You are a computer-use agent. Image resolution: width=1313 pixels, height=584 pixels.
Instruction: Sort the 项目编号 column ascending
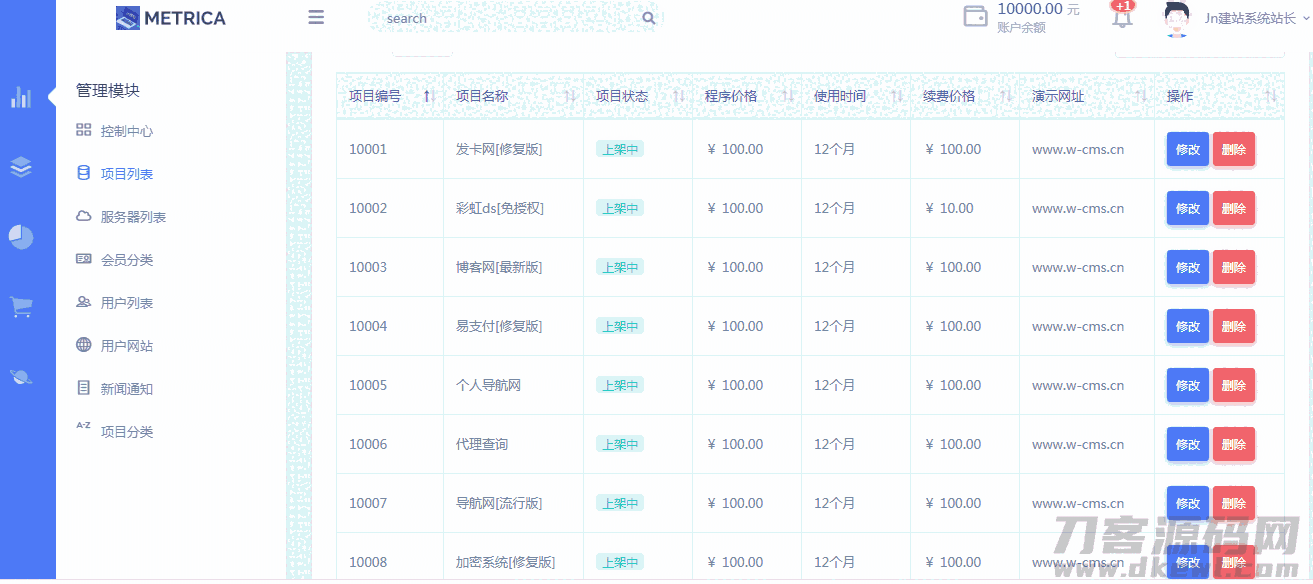[428, 96]
